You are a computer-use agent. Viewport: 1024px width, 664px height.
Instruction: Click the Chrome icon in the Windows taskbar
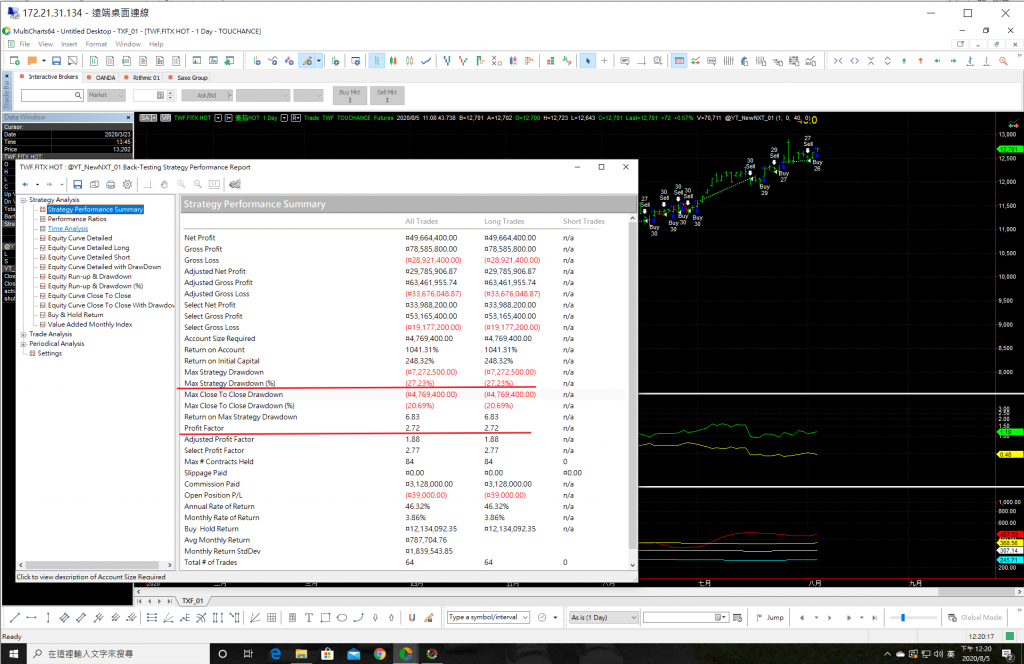380,654
